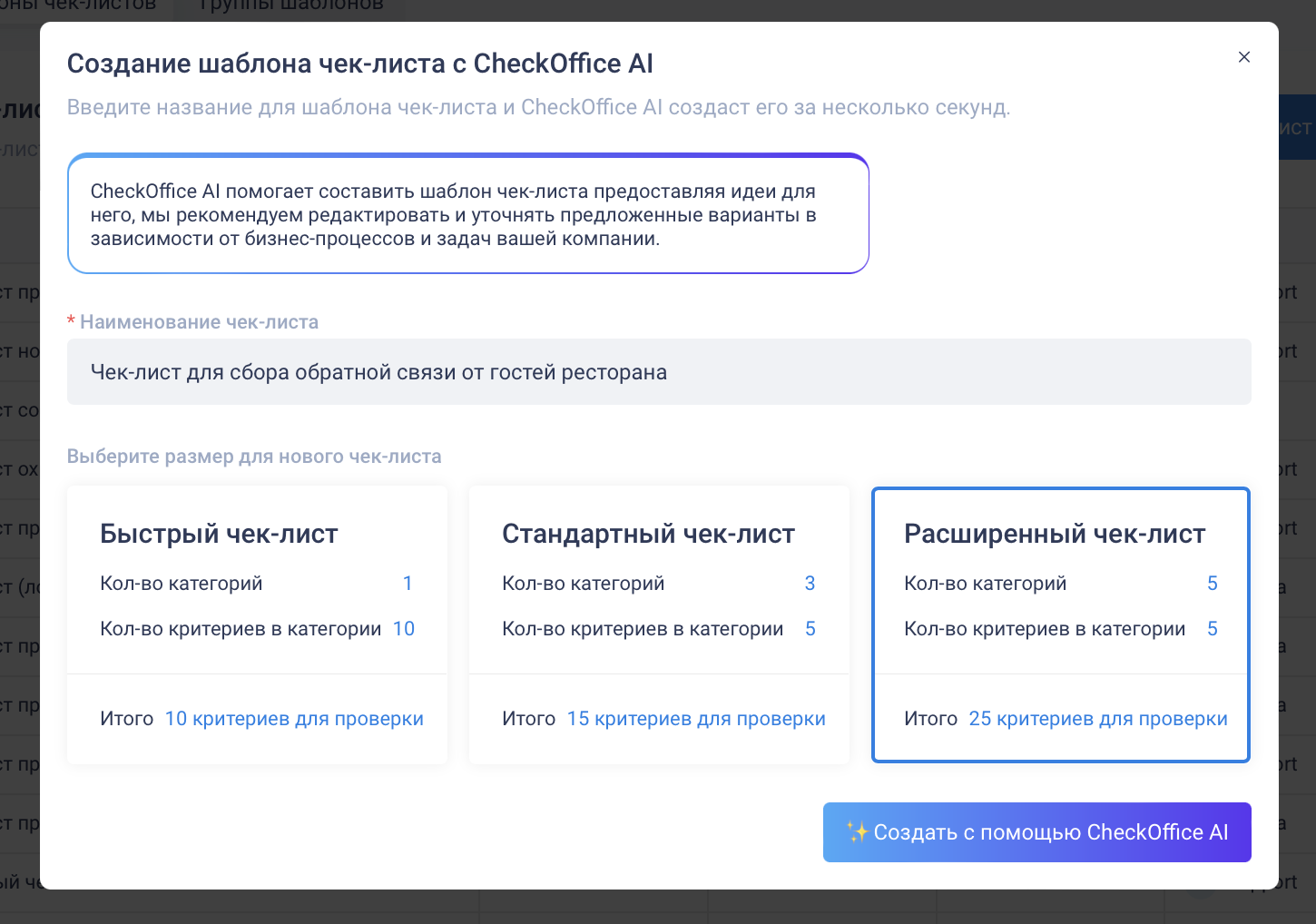Open the 15 критериев для проверки link
1316x924 pixels.
(696, 718)
